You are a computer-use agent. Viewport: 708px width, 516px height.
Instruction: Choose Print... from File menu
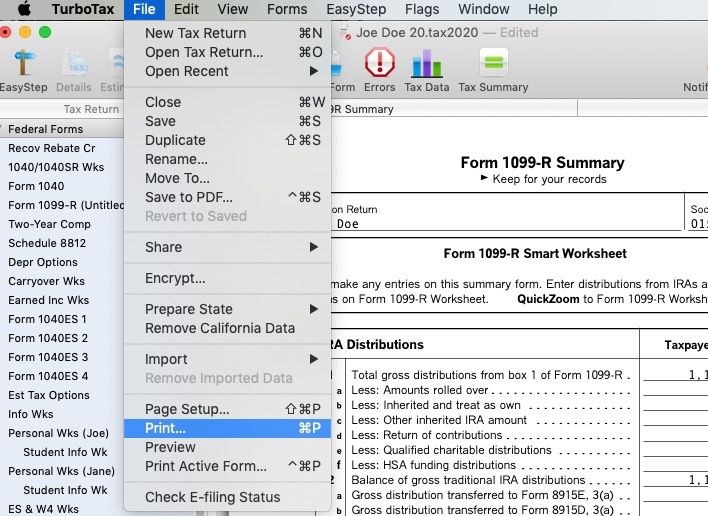pyautogui.click(x=228, y=428)
